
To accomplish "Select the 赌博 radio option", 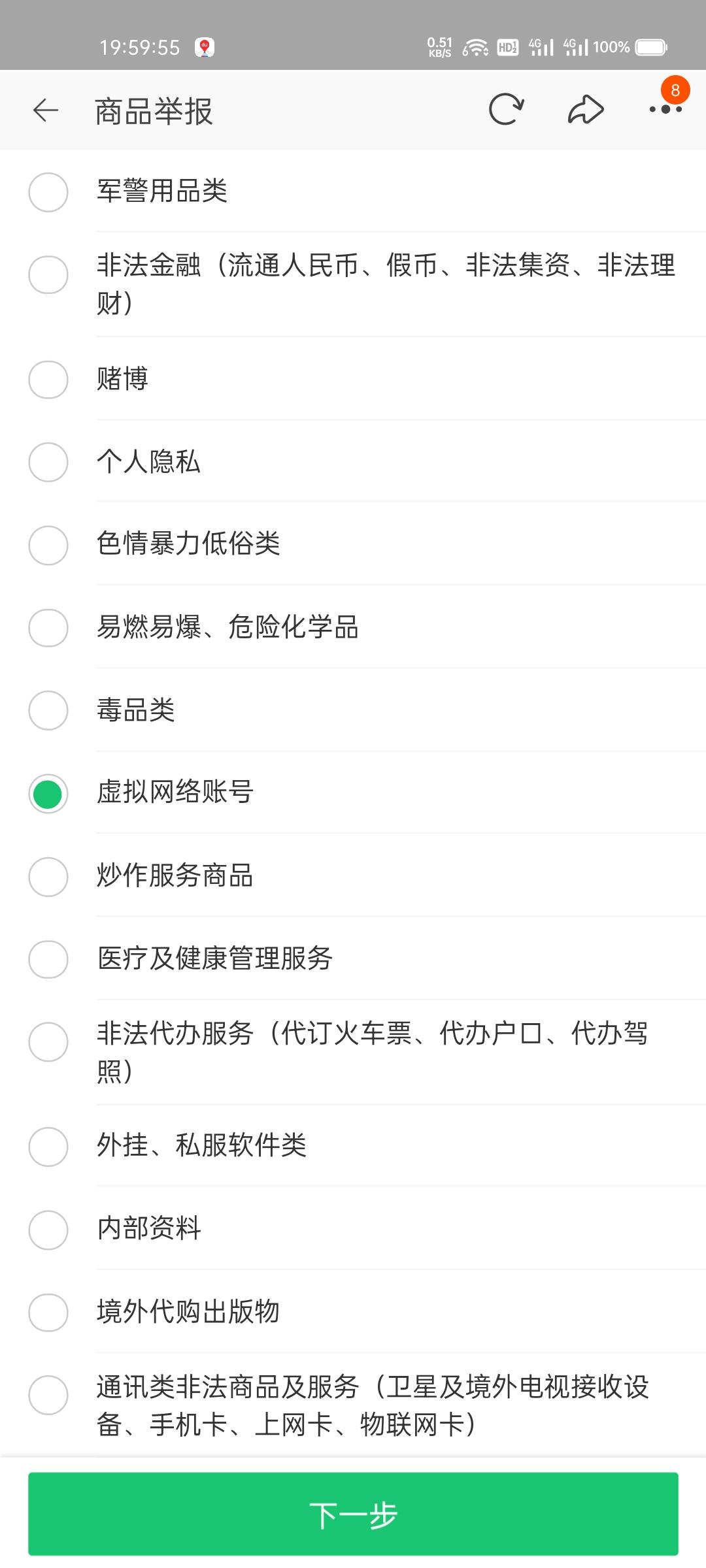I will pos(48,380).
